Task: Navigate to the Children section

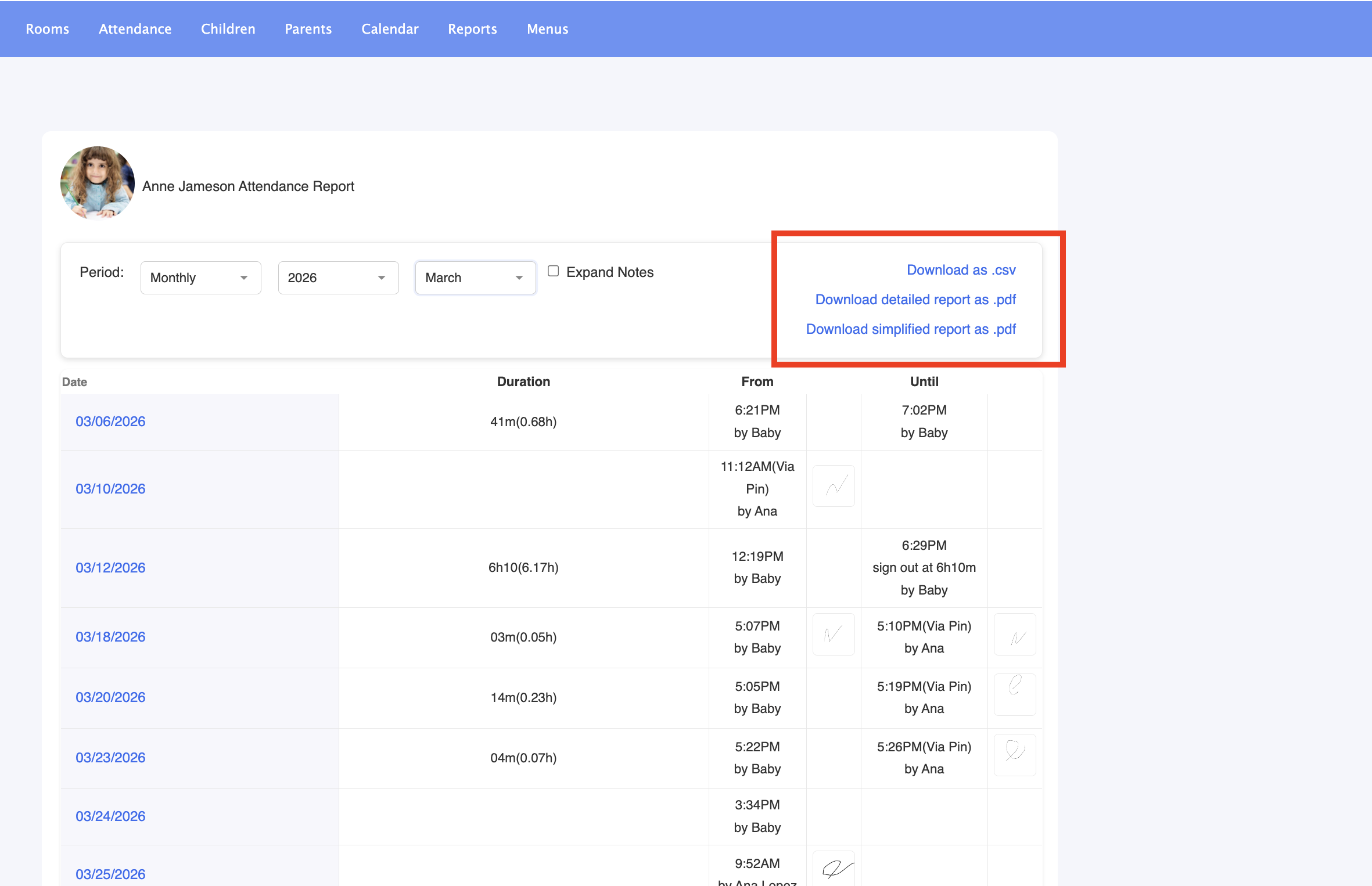Action: (x=228, y=29)
